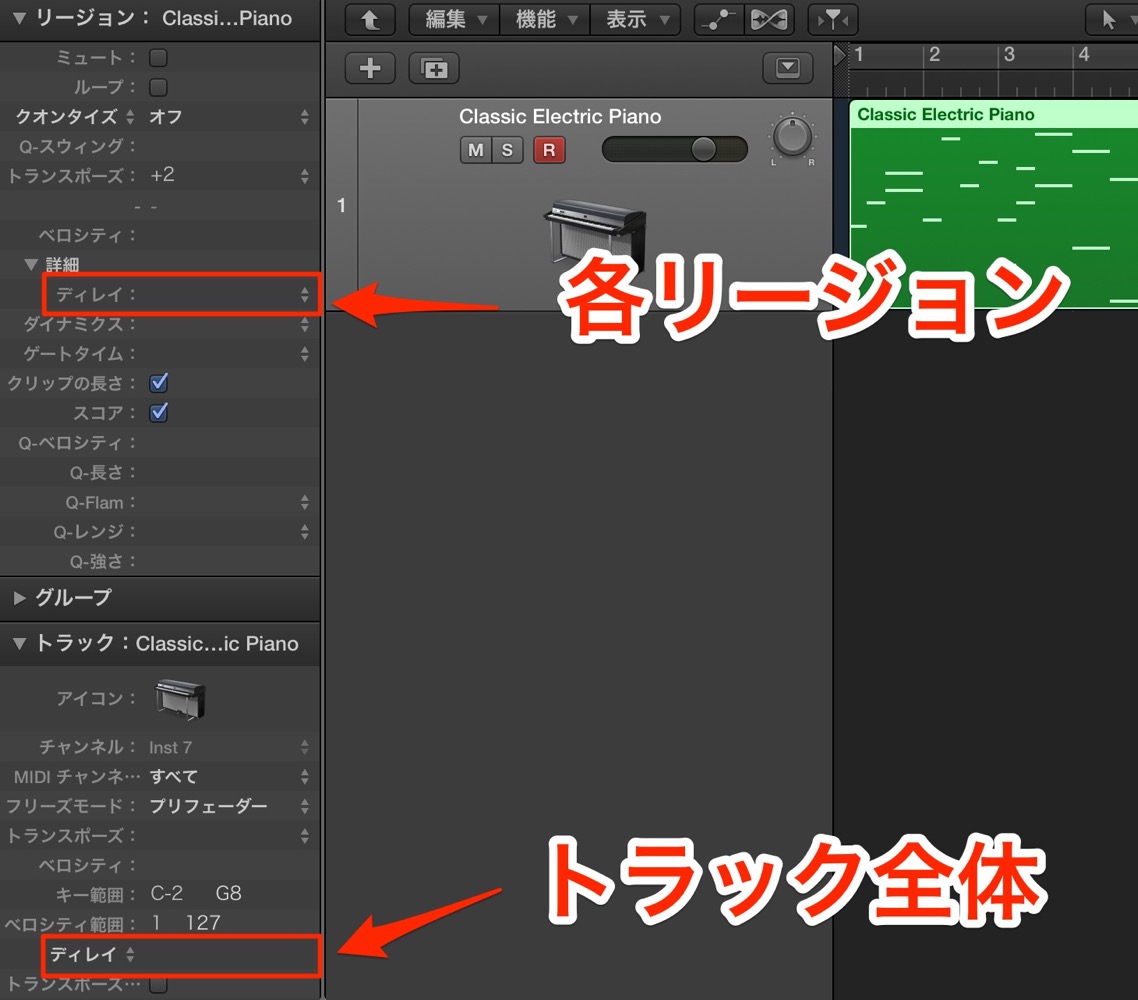The height and width of the screenshot is (1000, 1138).
Task: Click the ベロシティ範囲 high value 127
Action: click(203, 923)
